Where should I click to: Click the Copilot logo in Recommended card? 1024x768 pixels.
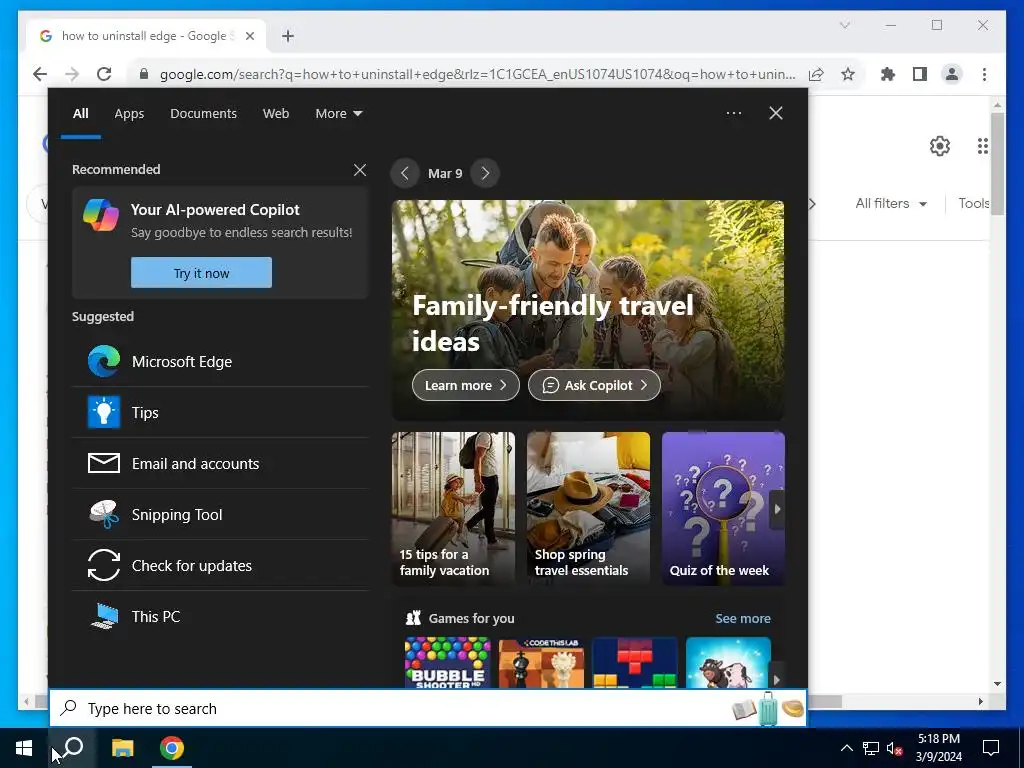(x=101, y=215)
